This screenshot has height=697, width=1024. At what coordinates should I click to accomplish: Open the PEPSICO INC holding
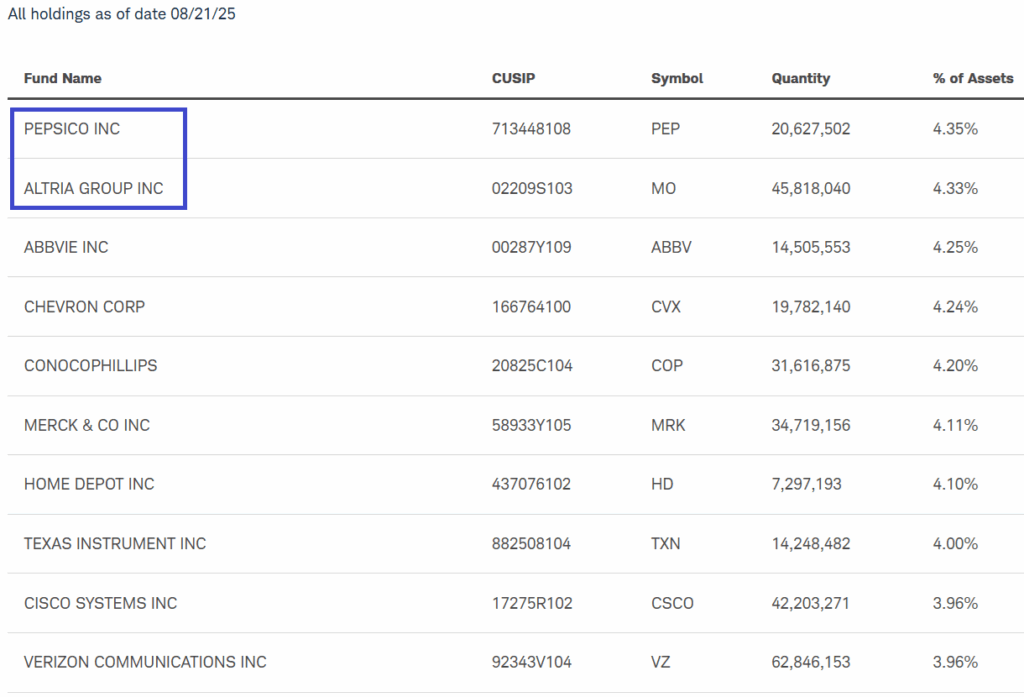pyautogui.click(x=72, y=129)
